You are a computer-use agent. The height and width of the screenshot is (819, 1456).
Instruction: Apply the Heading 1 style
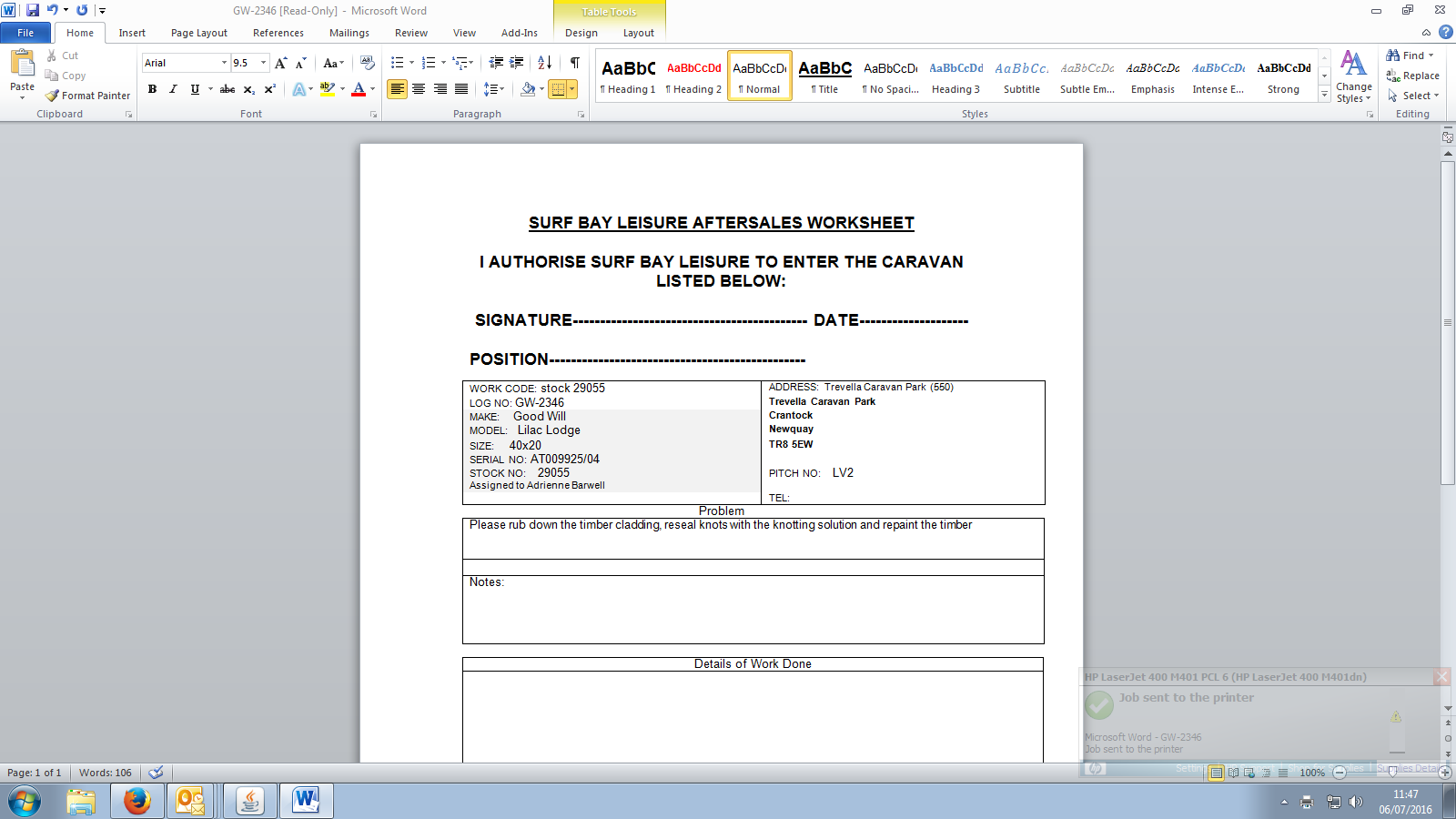628,76
